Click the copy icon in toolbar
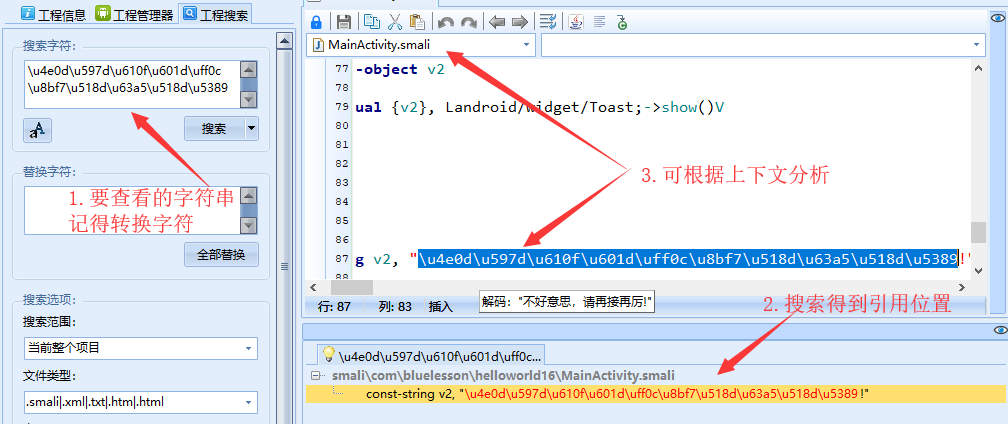1008x424 pixels. point(372,21)
